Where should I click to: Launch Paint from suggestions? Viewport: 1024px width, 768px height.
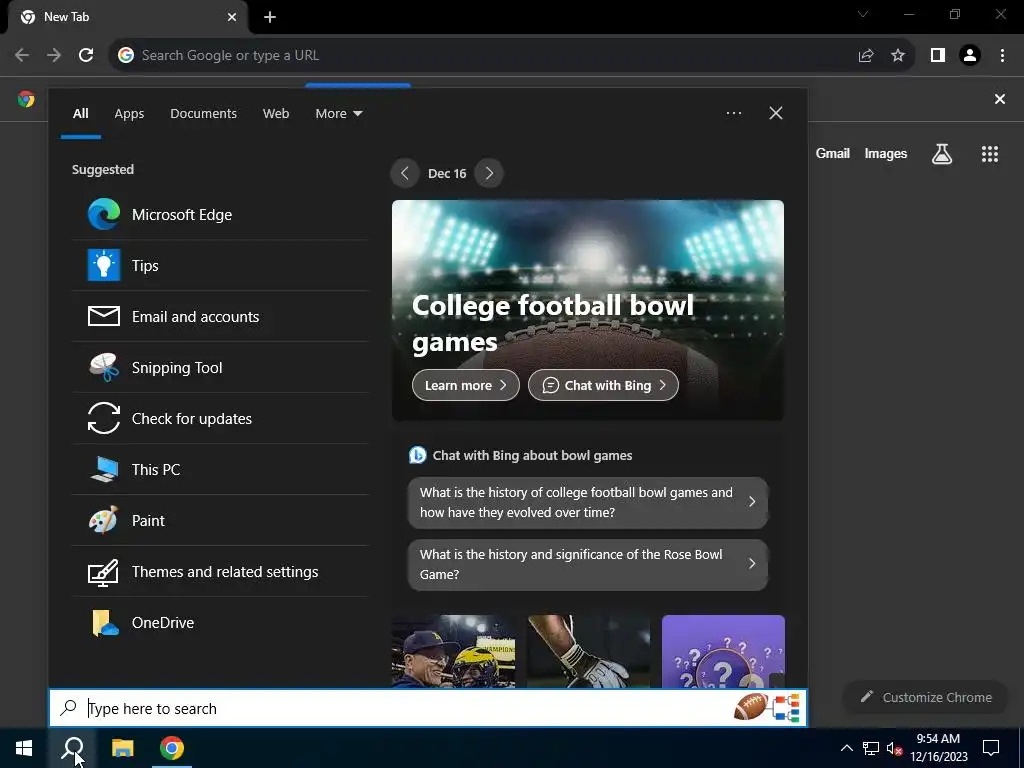click(x=220, y=520)
